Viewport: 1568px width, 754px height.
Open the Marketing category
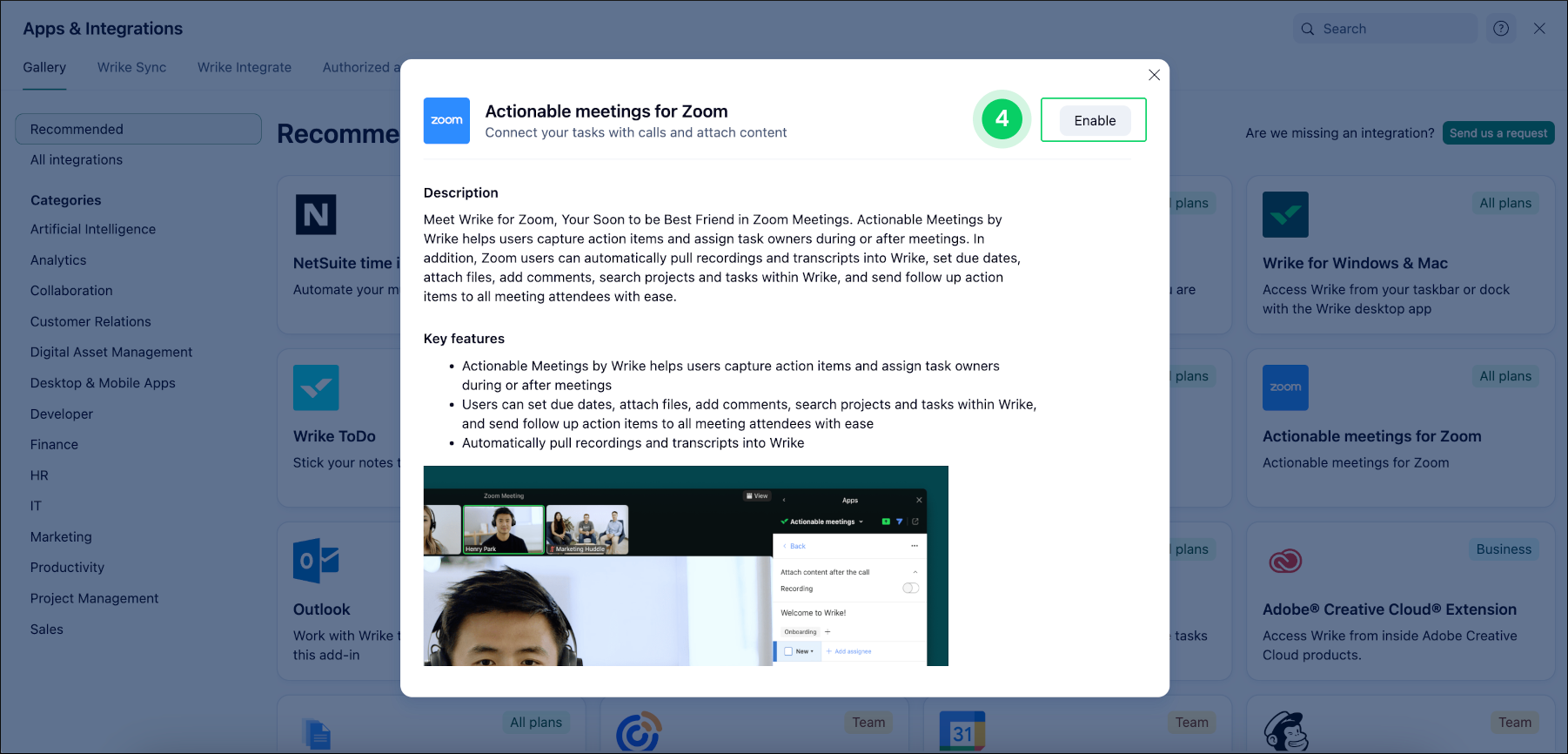61,537
